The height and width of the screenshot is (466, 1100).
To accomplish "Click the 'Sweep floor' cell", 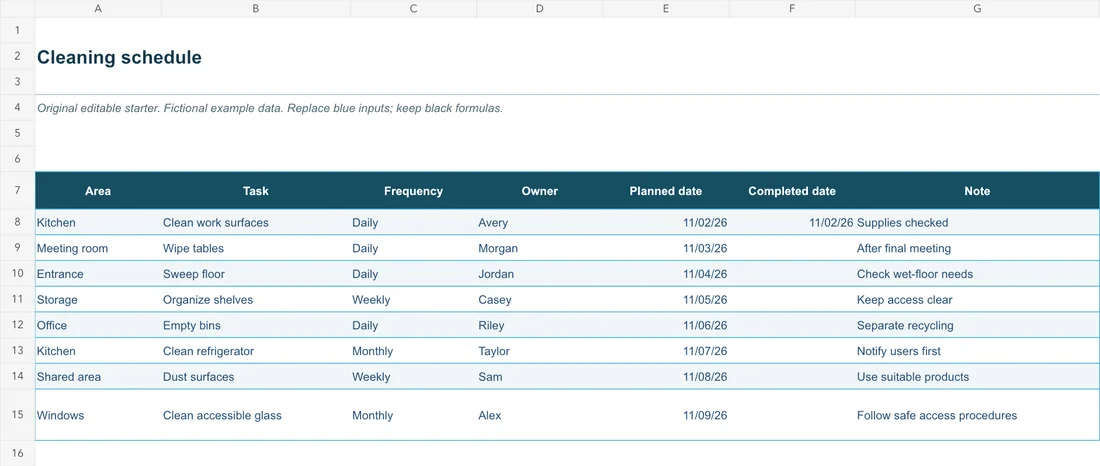I will 255,274.
